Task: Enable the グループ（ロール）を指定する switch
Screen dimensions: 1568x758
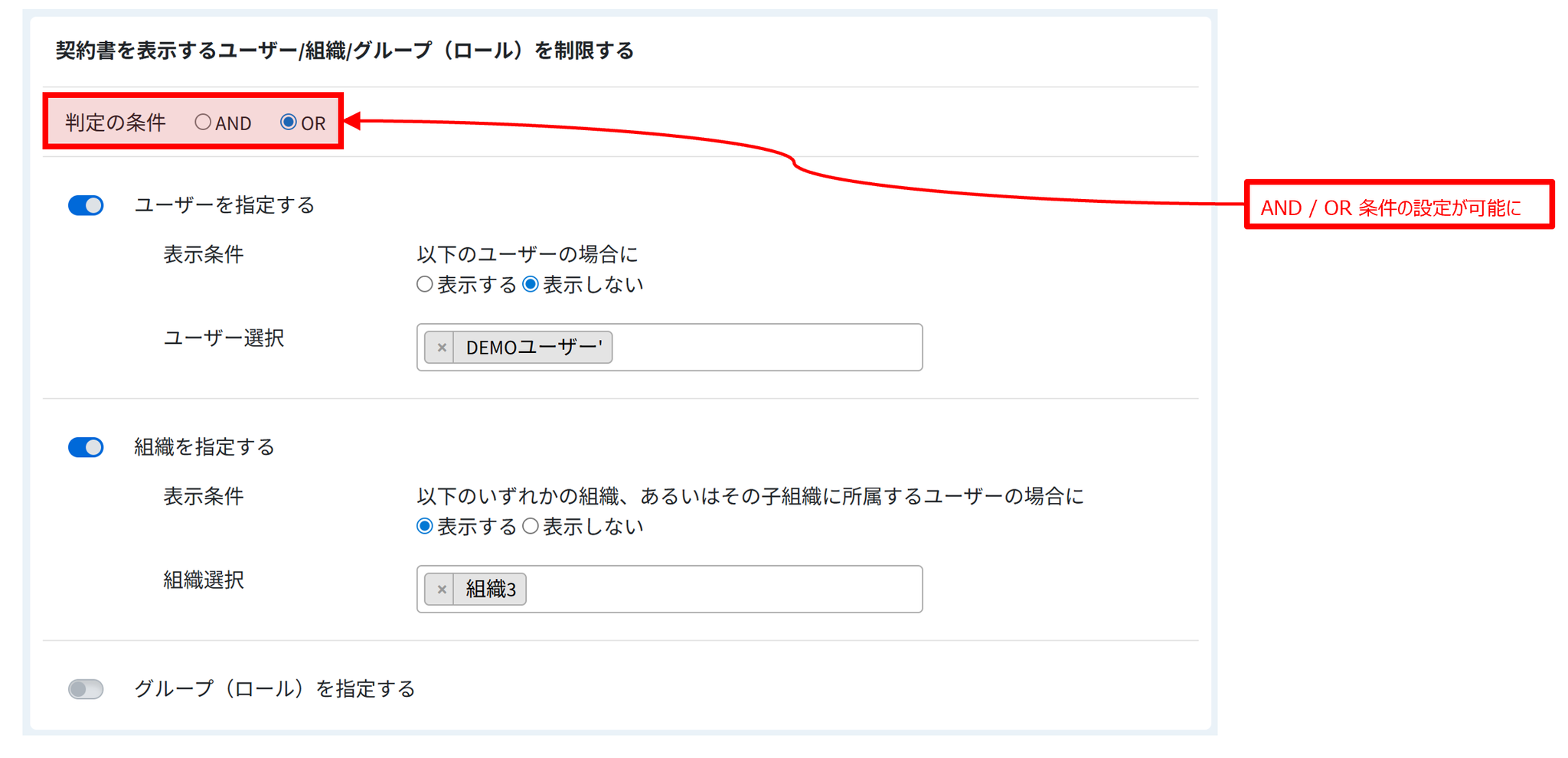Action: (x=86, y=689)
